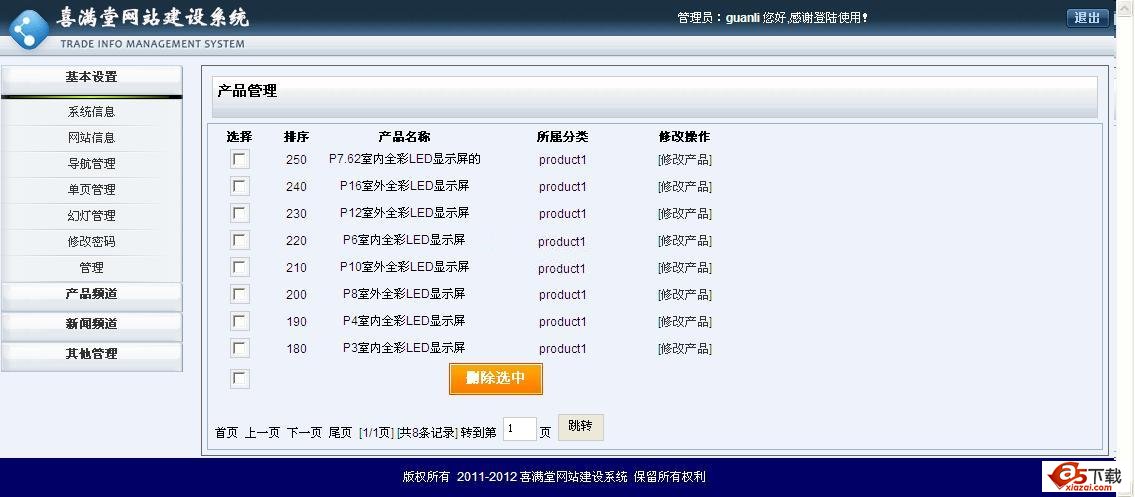The height and width of the screenshot is (497, 1135).
Task: Click product name P4室内全彩LED显示屏
Action: [404, 320]
